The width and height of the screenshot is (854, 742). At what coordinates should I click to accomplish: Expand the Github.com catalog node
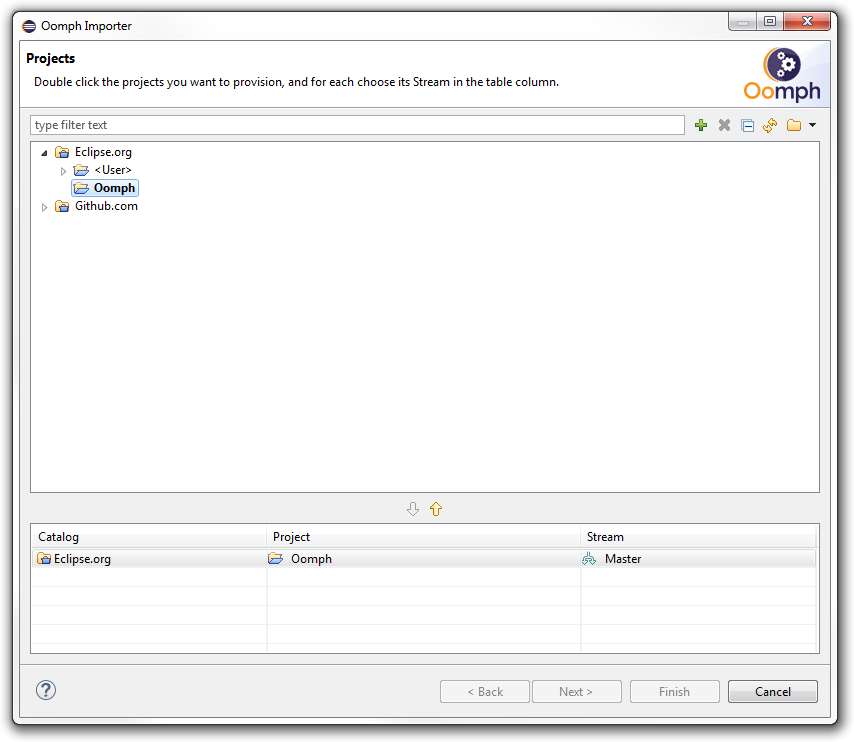[44, 207]
